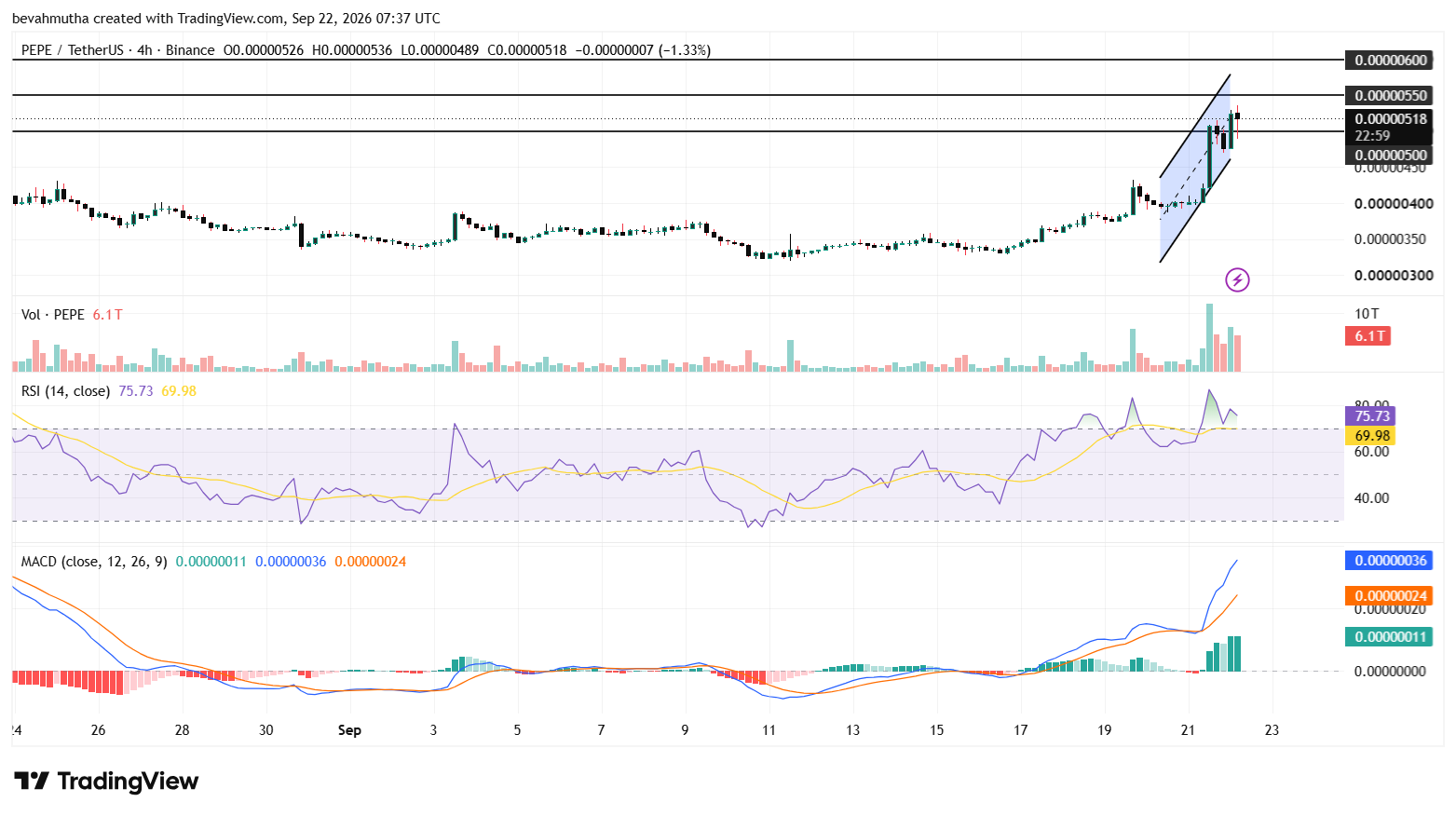
Task: Click the "6.1T" value in volume legend
Action: (x=108, y=315)
